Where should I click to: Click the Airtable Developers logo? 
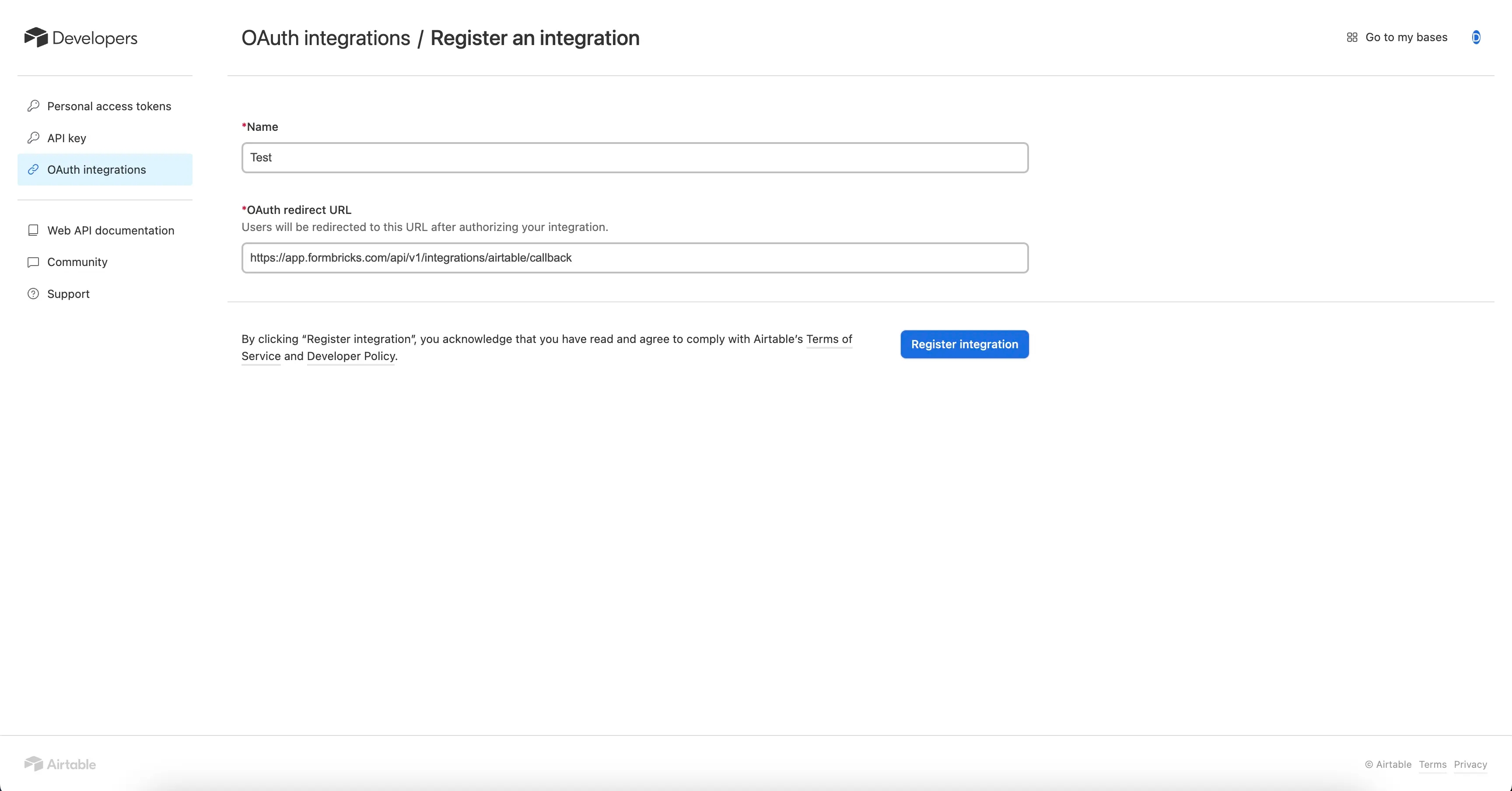click(80, 38)
